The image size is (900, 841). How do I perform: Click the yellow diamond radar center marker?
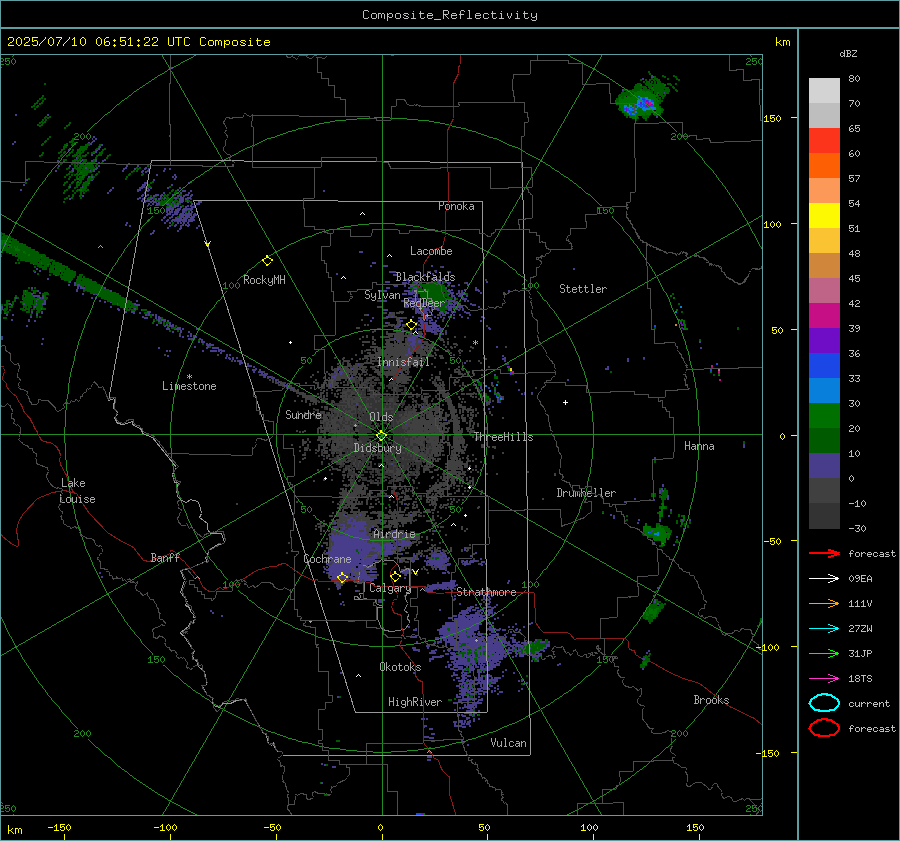coord(381,436)
